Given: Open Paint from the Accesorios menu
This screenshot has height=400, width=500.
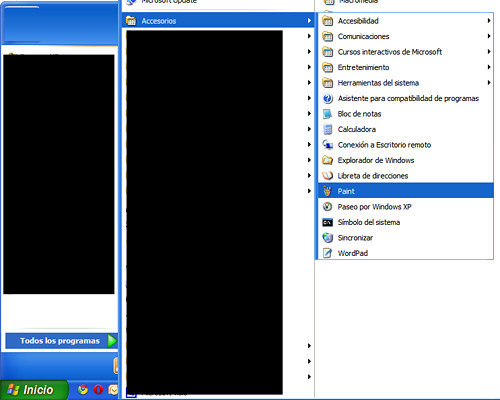Looking at the screenshot, I should 406,191.
